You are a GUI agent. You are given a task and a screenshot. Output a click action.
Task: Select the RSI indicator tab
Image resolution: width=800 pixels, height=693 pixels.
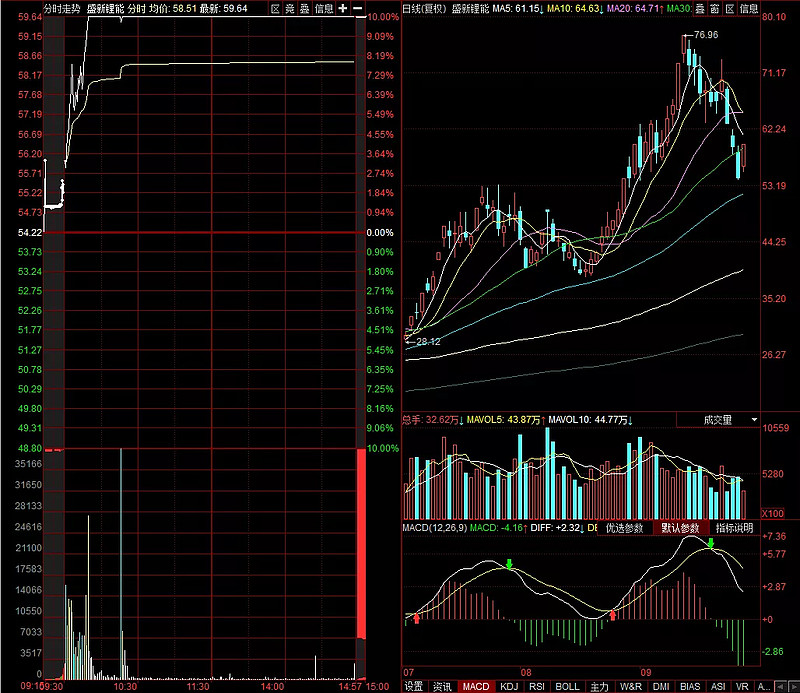pos(537,686)
